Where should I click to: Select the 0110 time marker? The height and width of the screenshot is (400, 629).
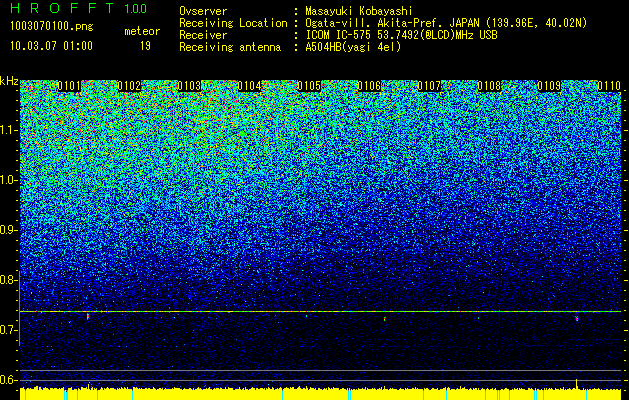click(609, 86)
